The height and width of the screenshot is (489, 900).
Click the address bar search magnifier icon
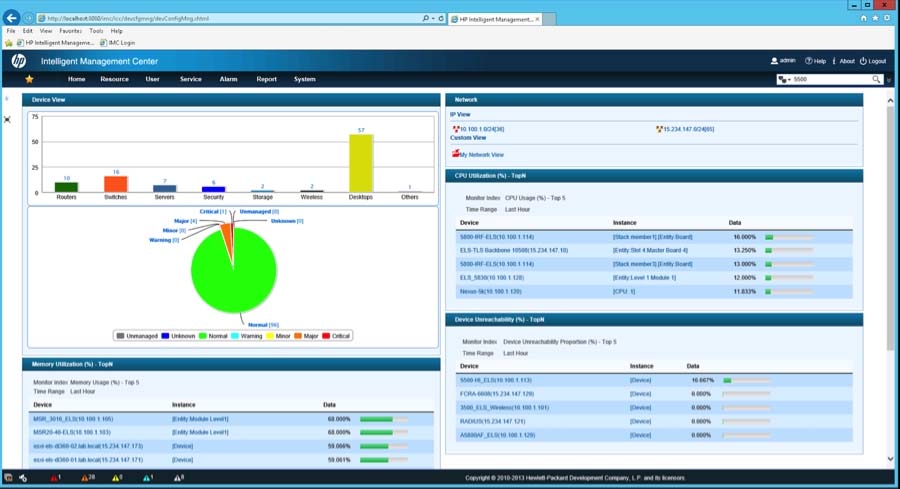[x=425, y=18]
